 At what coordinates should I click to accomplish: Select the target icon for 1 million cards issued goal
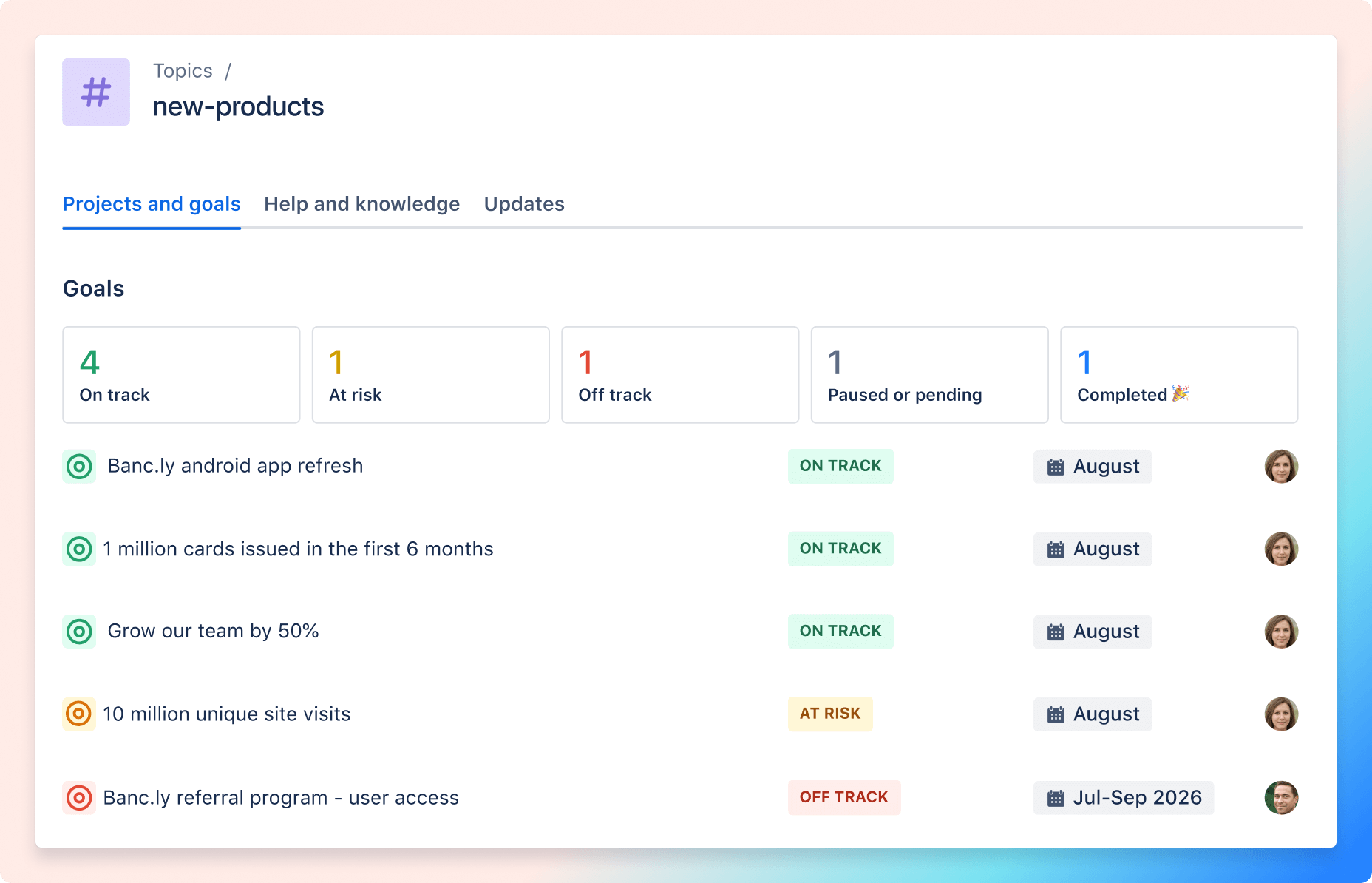pyautogui.click(x=78, y=549)
